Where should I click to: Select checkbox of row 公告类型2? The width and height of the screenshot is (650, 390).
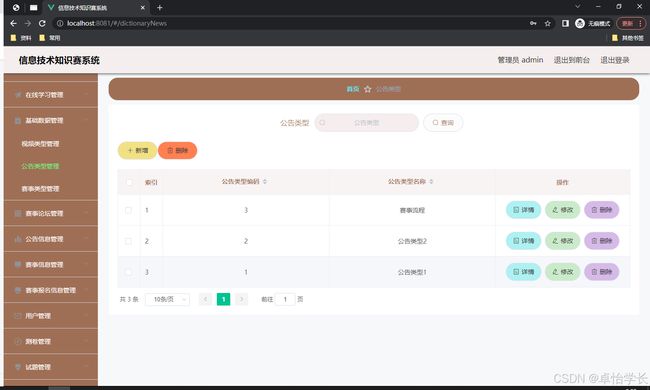[128, 241]
